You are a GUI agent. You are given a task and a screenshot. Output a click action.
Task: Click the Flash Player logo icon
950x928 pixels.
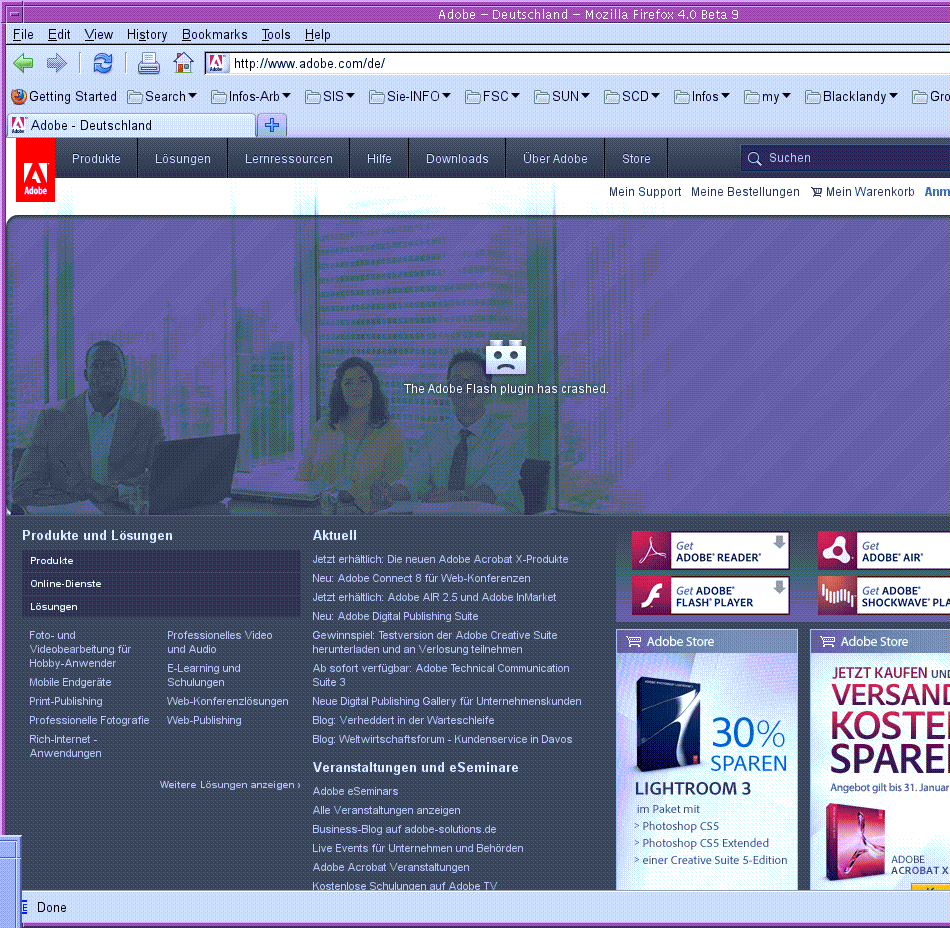pos(651,595)
